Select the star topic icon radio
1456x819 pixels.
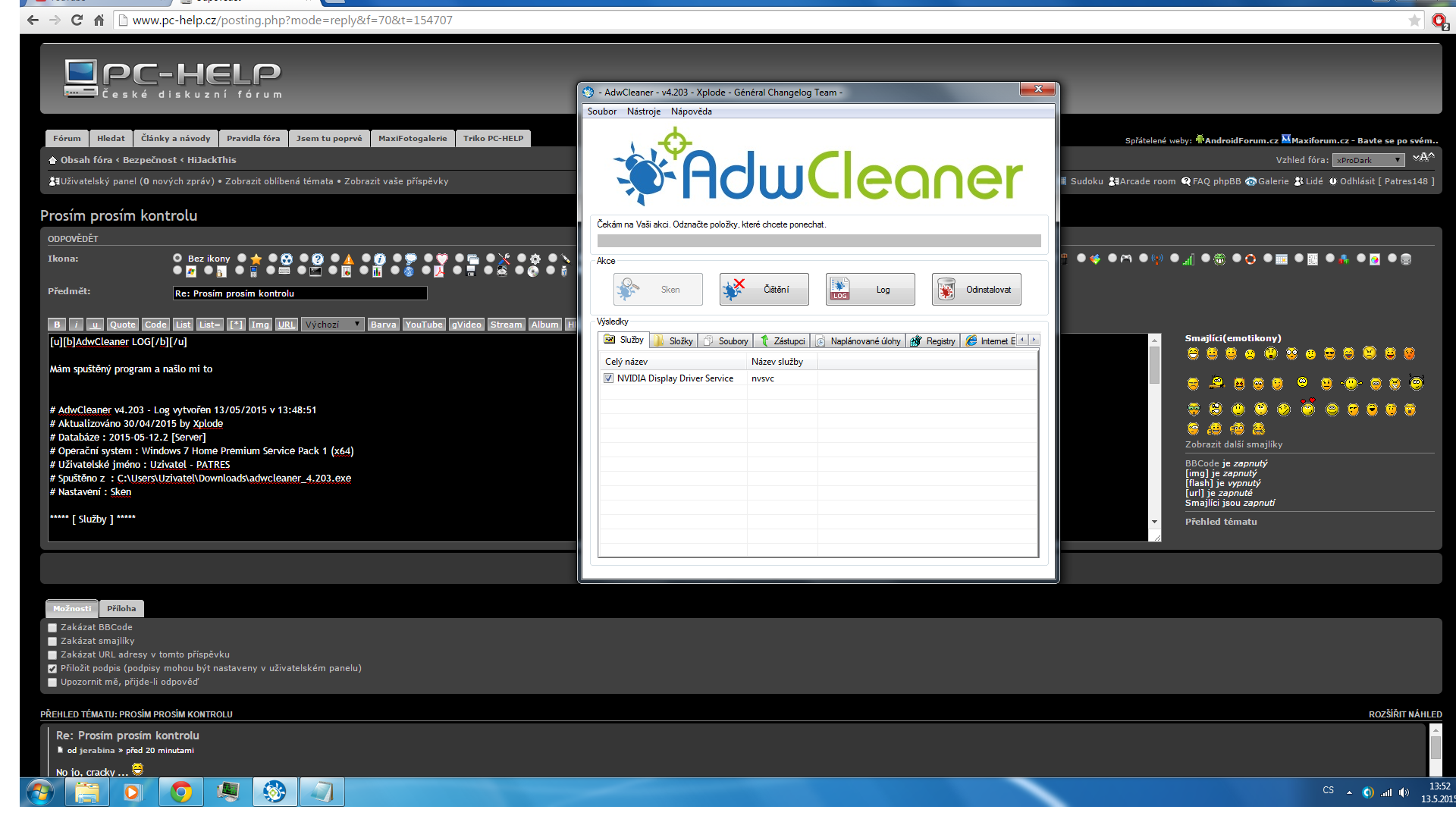click(242, 258)
